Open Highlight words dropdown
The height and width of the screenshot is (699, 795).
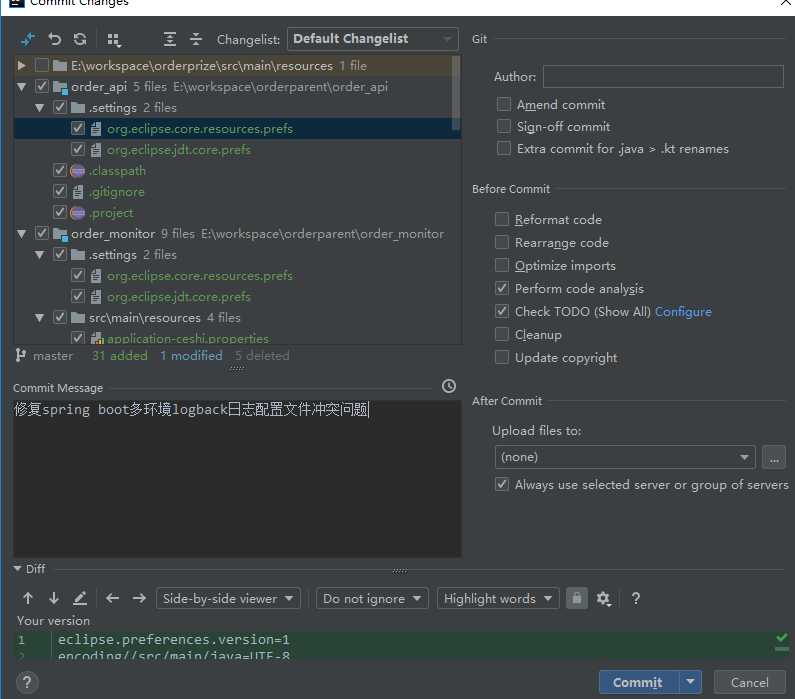(x=498, y=599)
